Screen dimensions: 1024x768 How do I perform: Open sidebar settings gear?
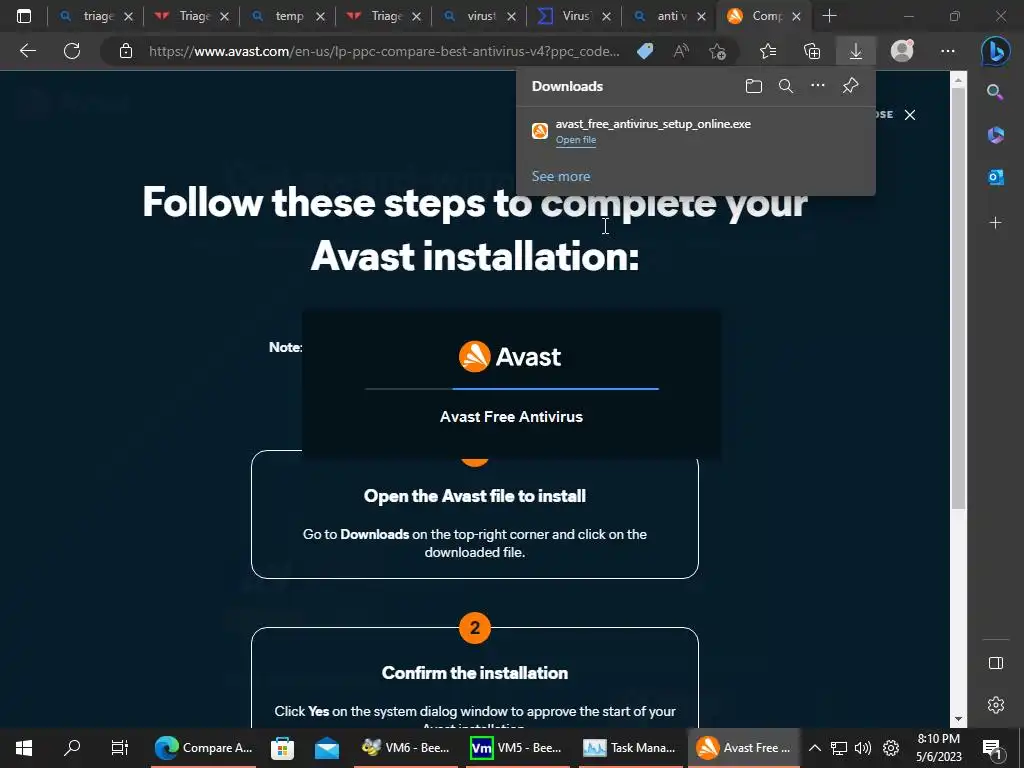click(x=995, y=705)
